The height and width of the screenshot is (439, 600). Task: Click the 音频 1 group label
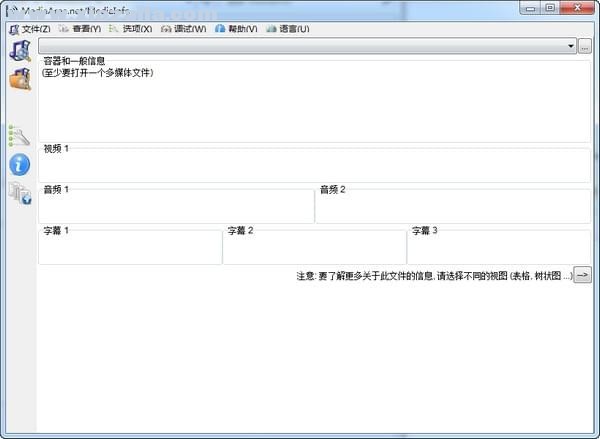[56, 189]
